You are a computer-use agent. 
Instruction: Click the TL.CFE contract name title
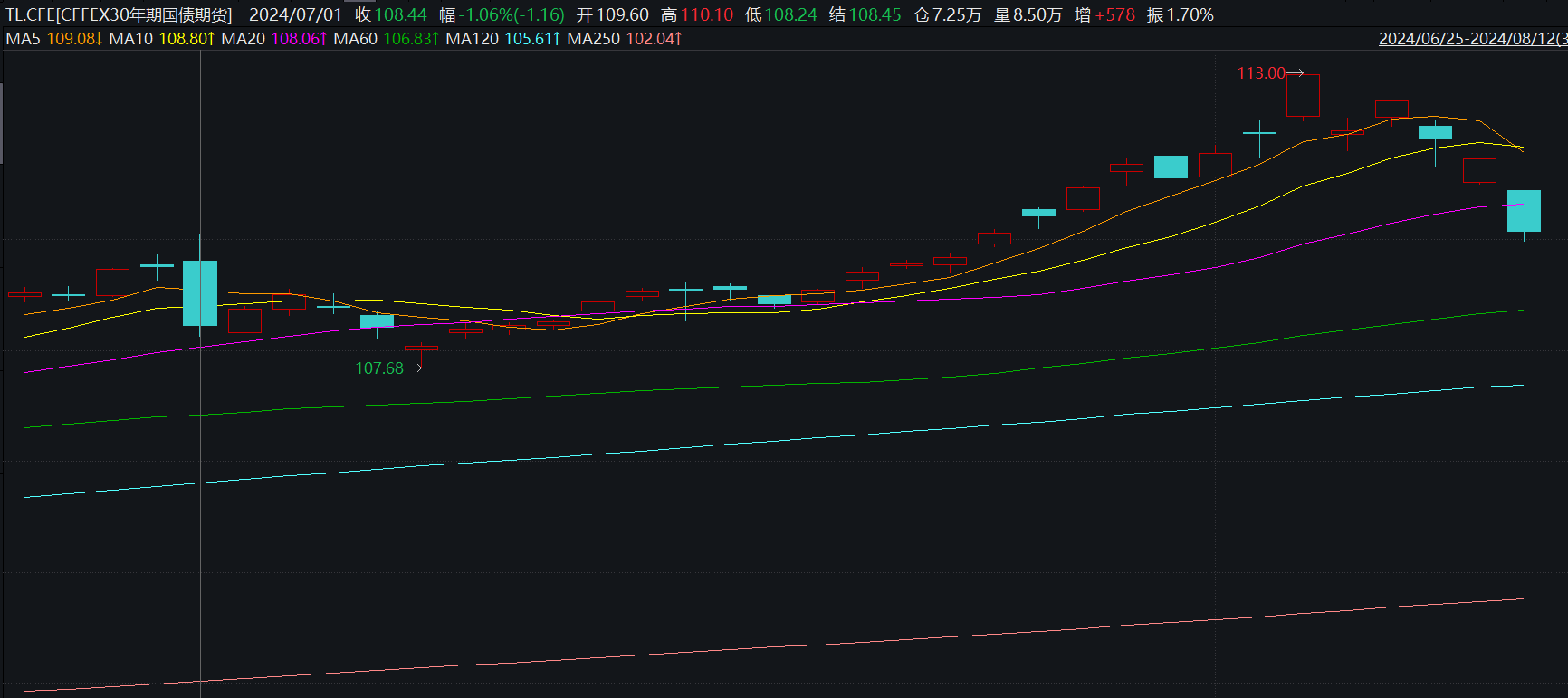coord(119,15)
